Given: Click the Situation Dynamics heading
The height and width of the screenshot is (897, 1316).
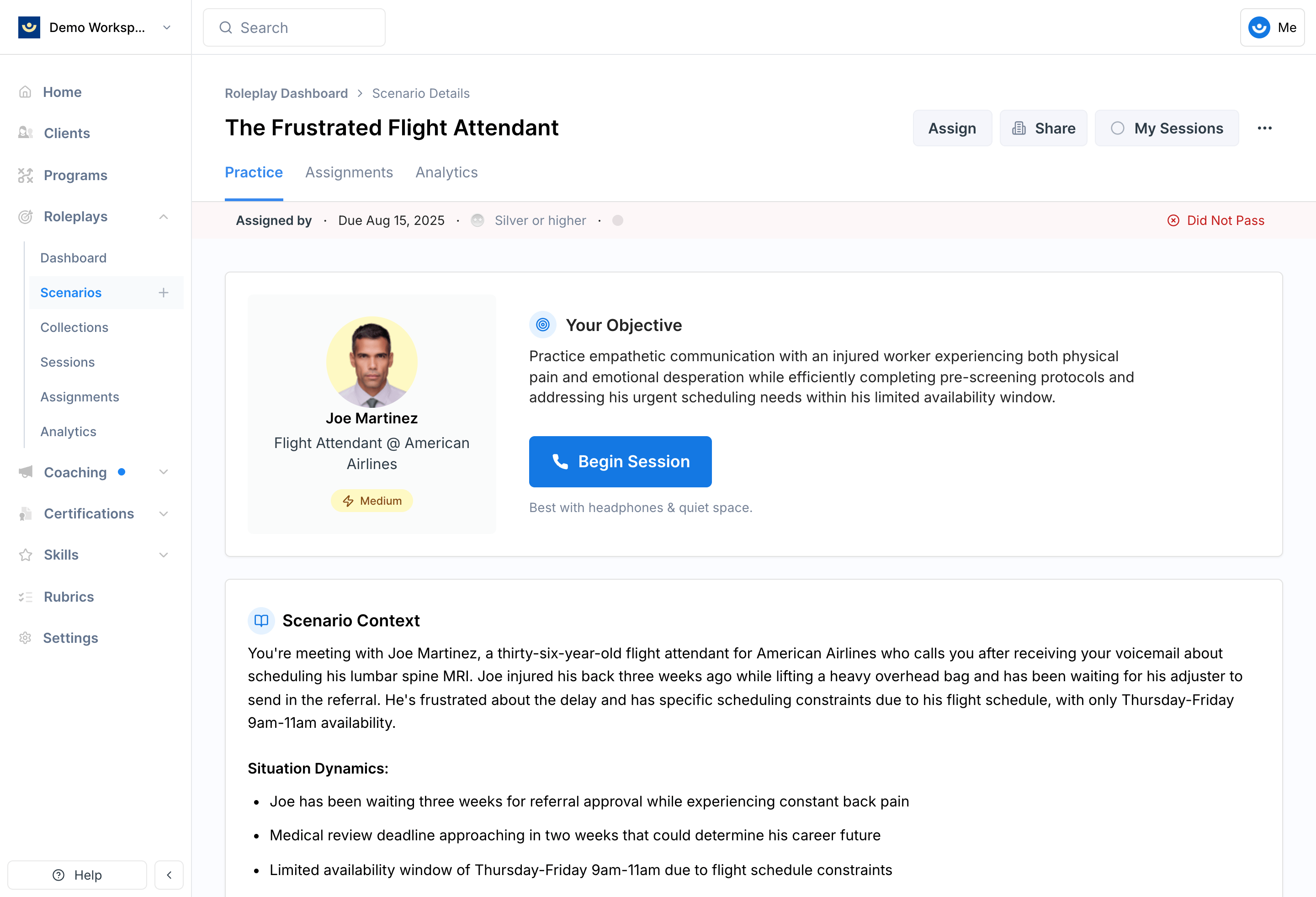Looking at the screenshot, I should point(318,769).
